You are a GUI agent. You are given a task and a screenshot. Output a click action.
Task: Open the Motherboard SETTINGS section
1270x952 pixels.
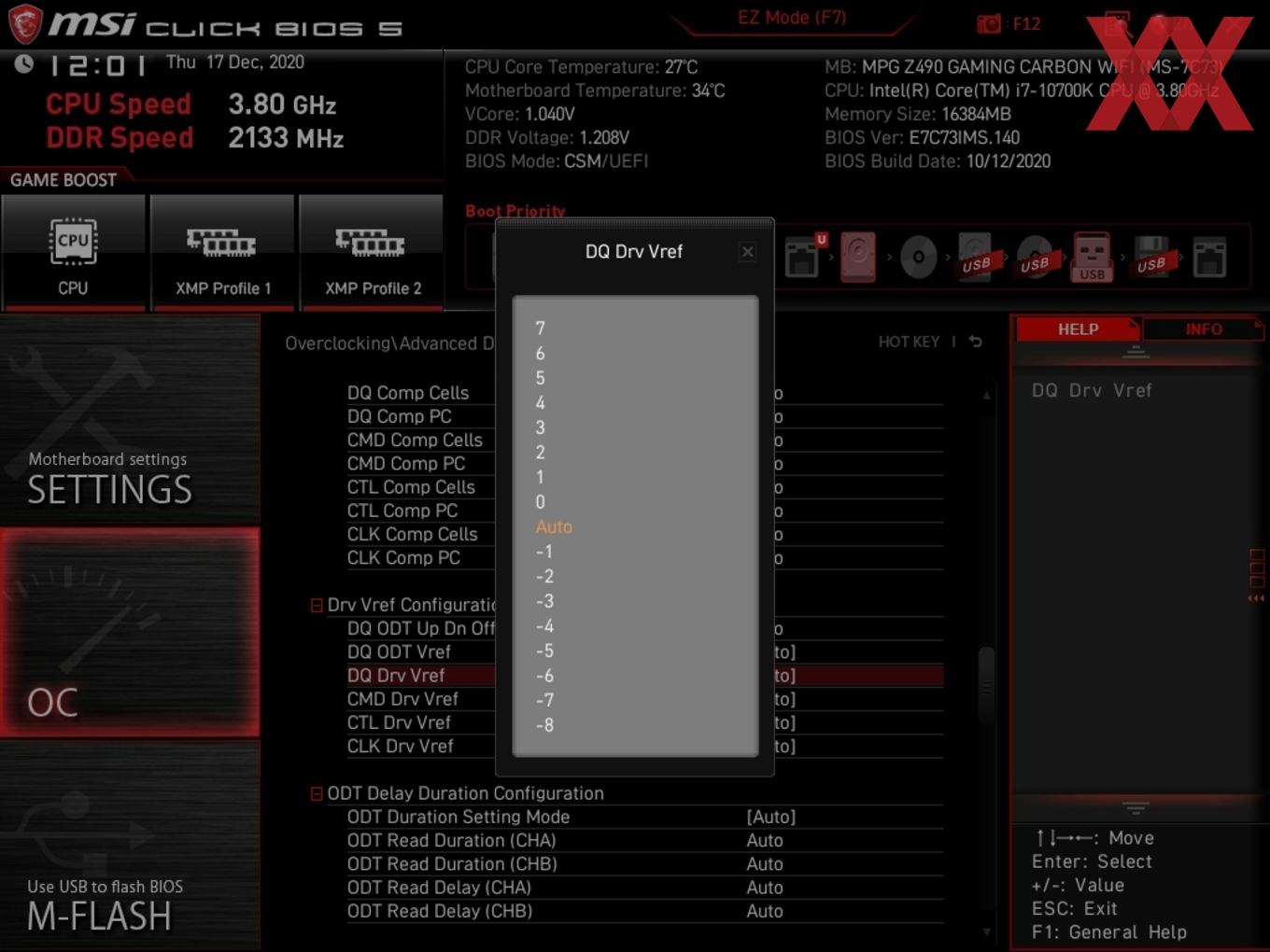click(130, 420)
